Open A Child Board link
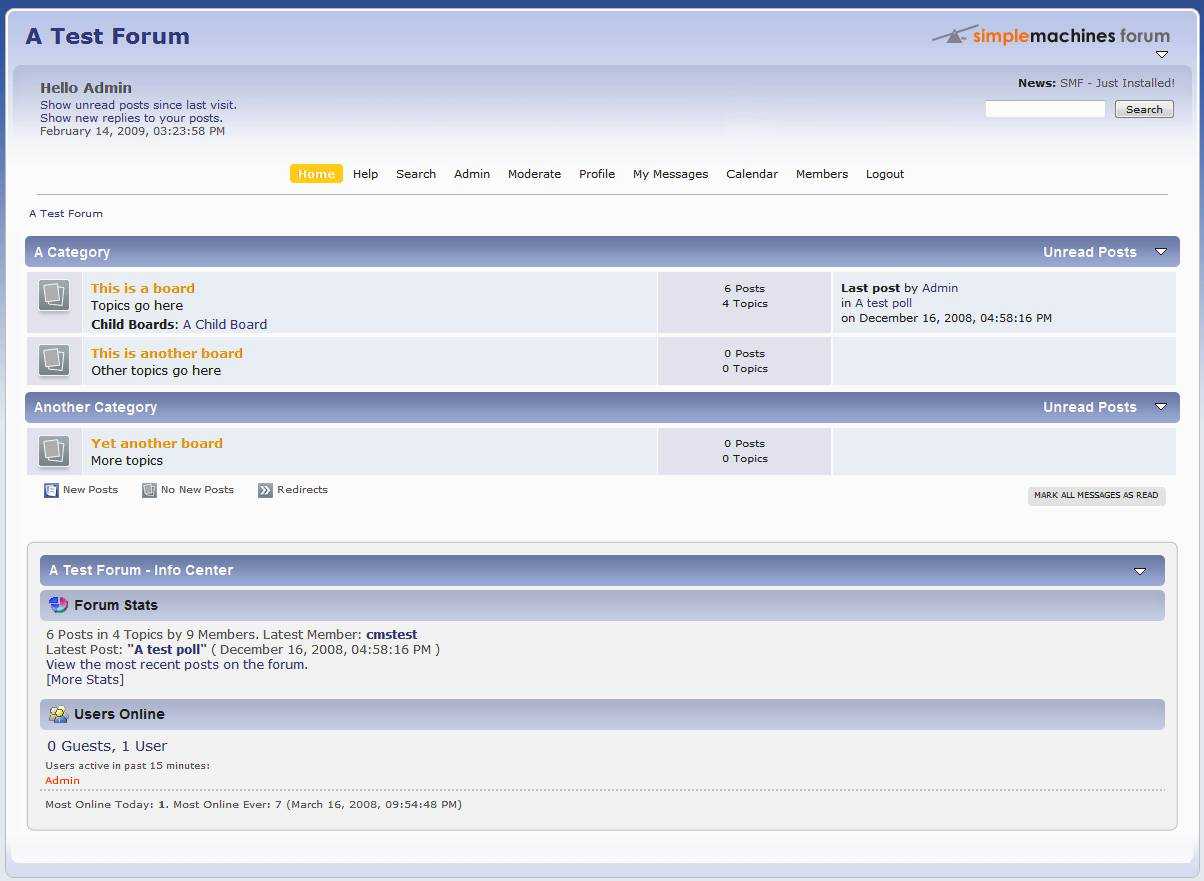This screenshot has width=1204, height=881. [225, 324]
